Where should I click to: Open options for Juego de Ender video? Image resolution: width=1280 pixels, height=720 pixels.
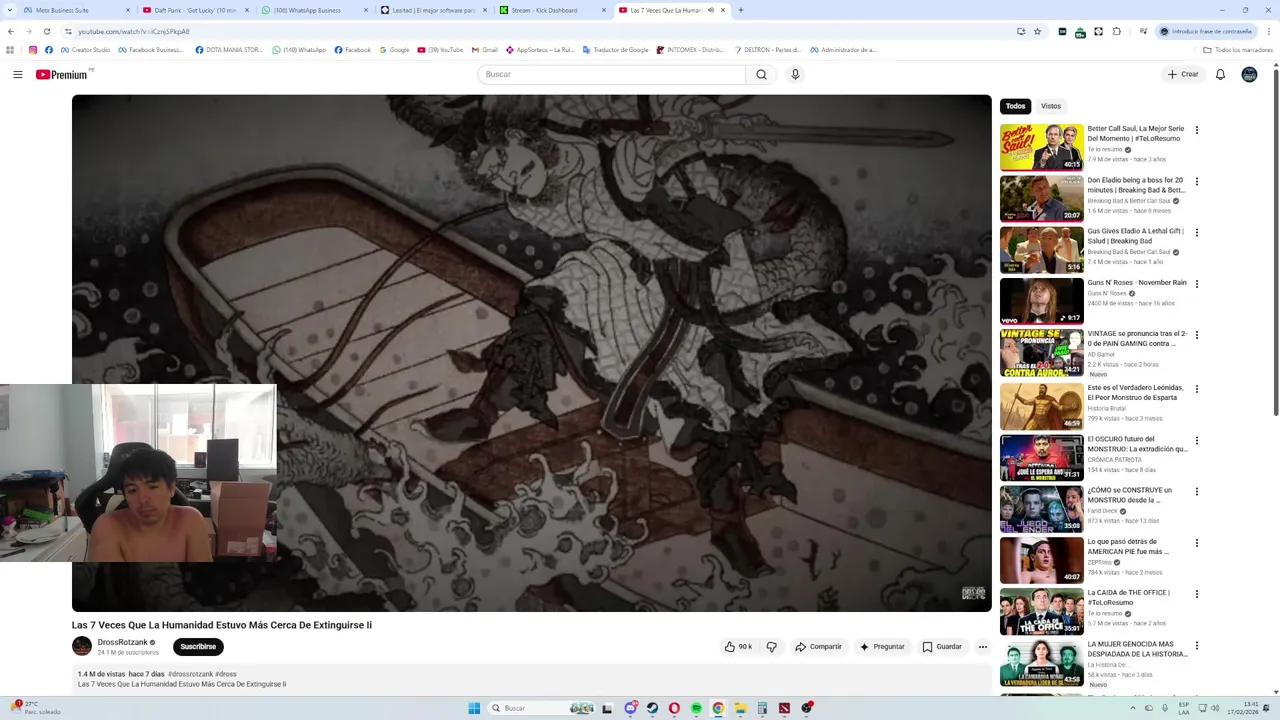(1196, 492)
